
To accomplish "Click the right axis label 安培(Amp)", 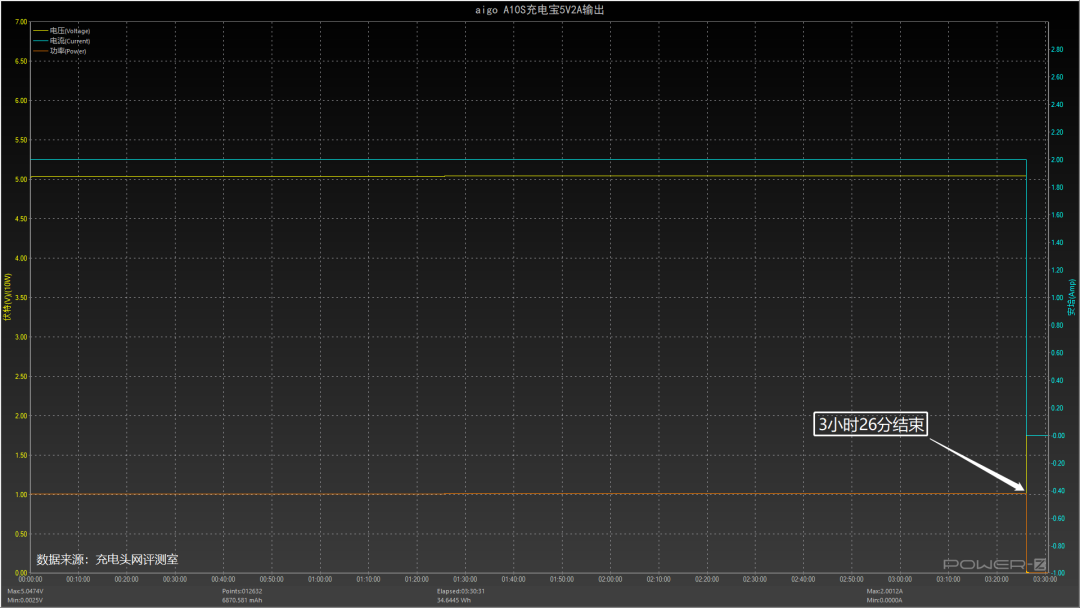I will [x=1071, y=297].
